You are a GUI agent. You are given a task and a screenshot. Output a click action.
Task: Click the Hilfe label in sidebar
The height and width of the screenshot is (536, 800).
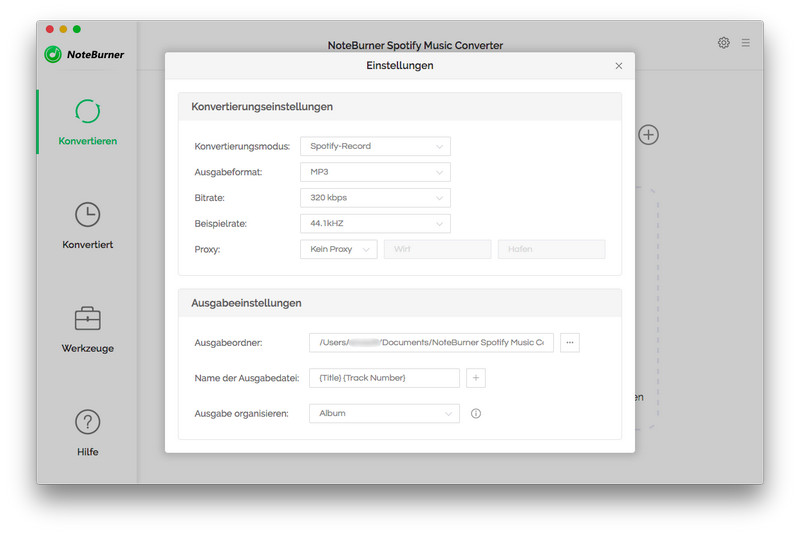[x=87, y=452]
